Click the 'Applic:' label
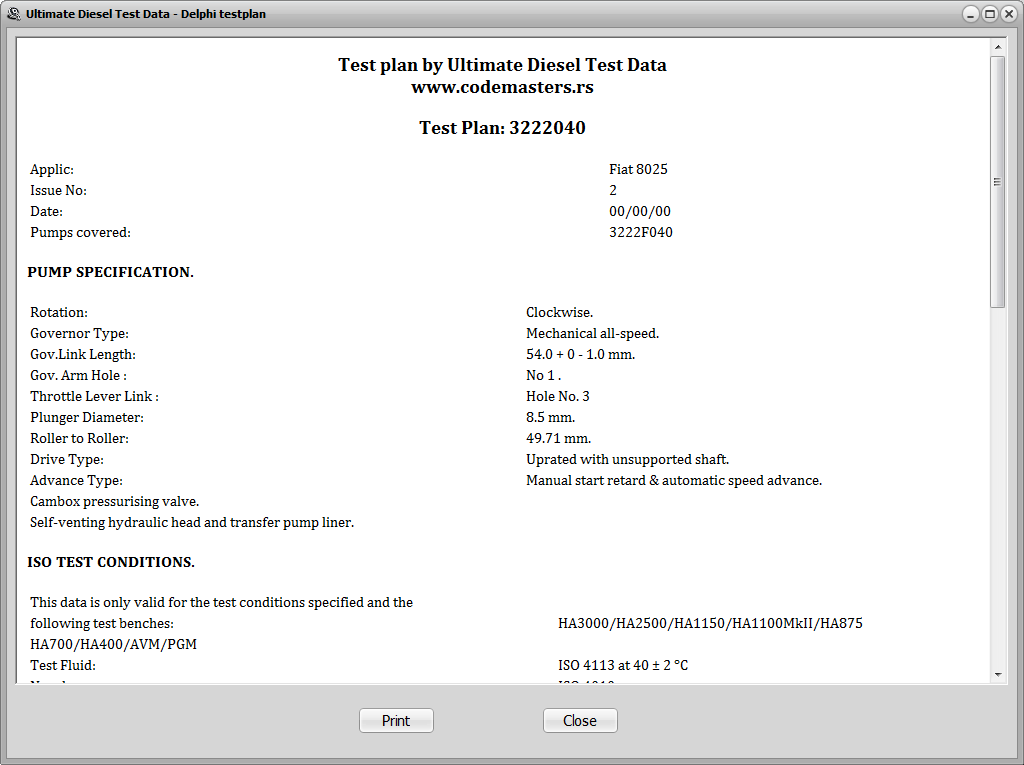The image size is (1024, 765). [52, 169]
